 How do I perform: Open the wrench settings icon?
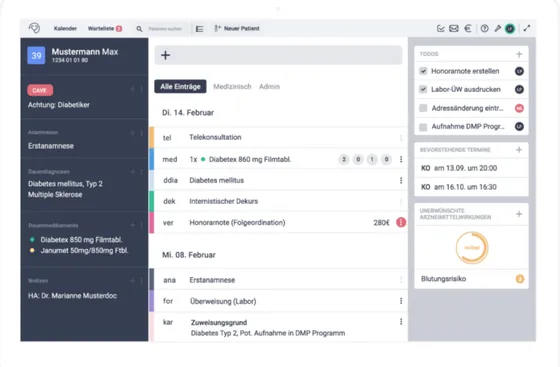(498, 29)
